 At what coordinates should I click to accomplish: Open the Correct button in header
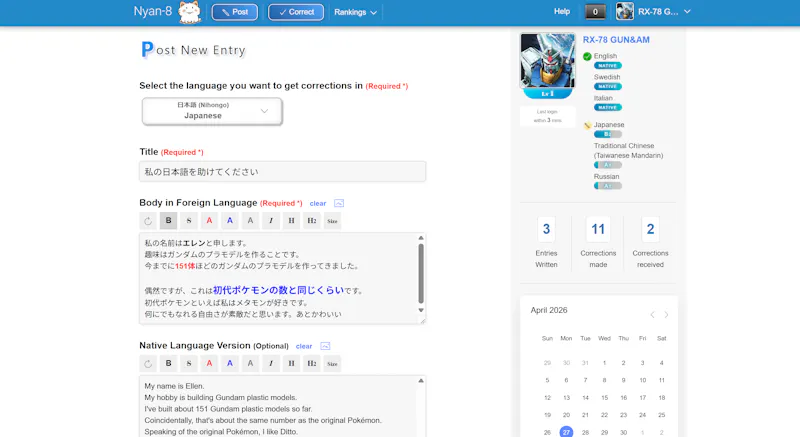[x=296, y=12]
